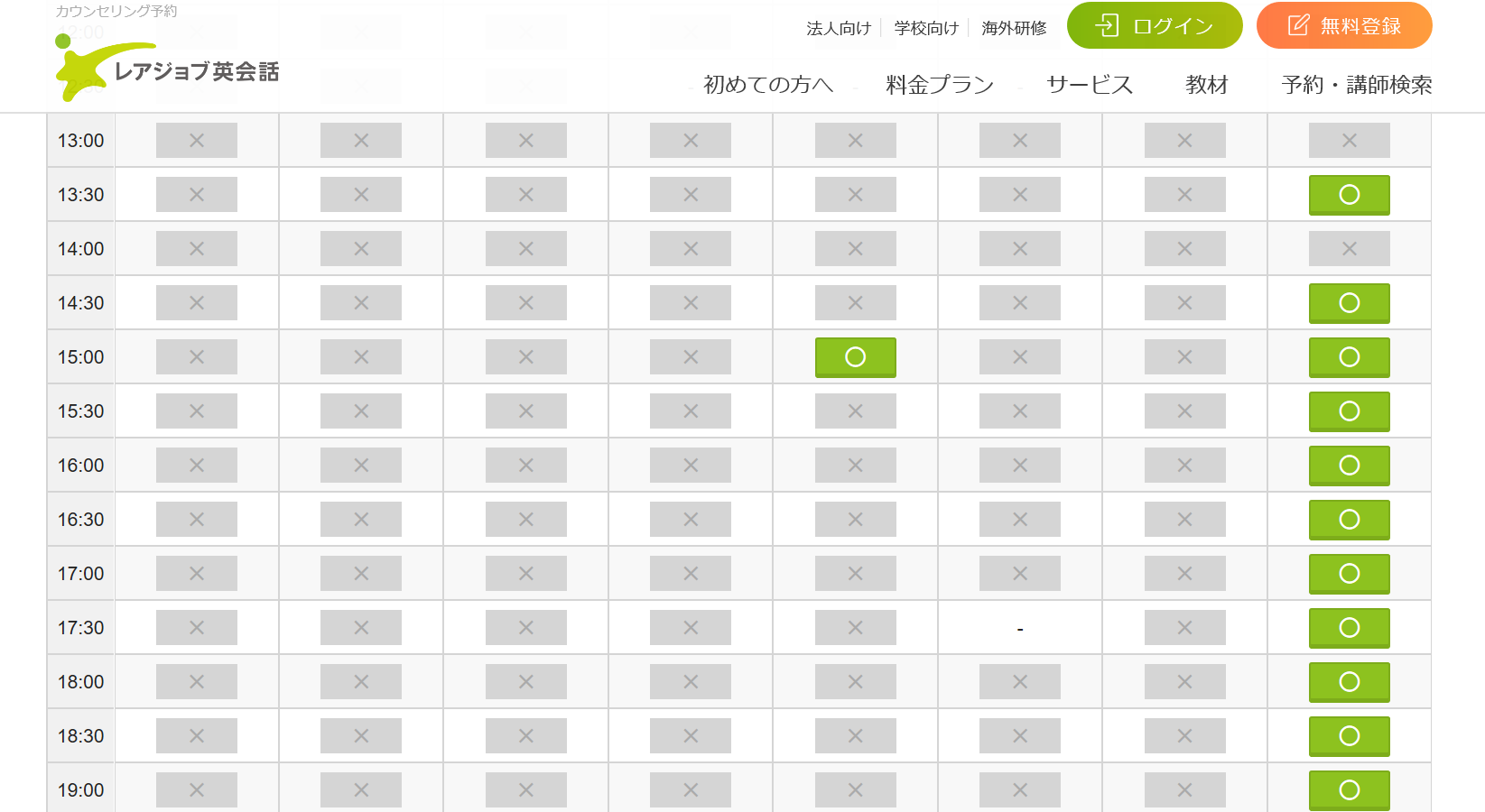Pick the 15:00 slot in fifth column
1485x812 pixels.
tap(855, 357)
